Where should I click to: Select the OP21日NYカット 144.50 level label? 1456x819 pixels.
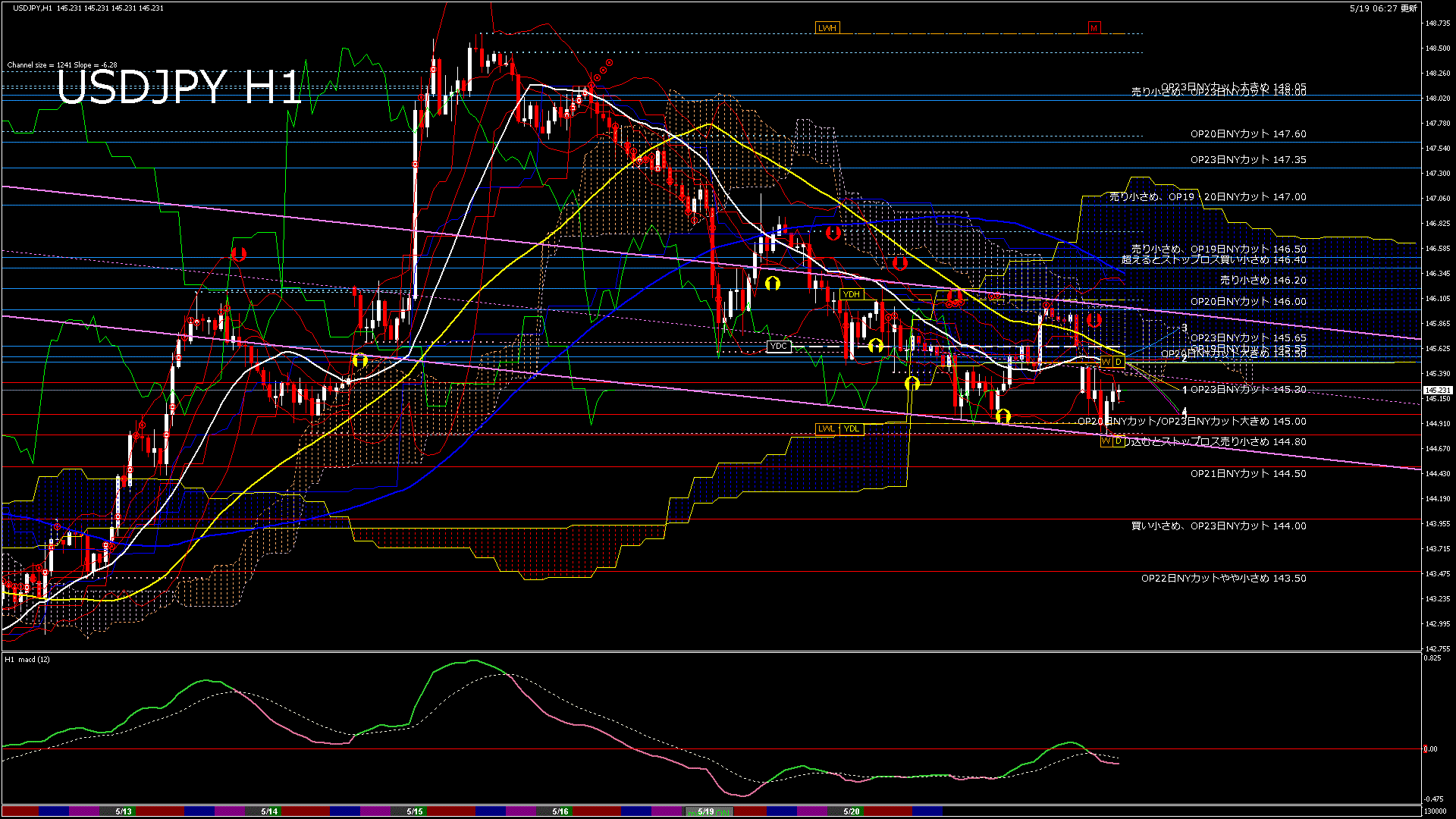tap(1247, 474)
